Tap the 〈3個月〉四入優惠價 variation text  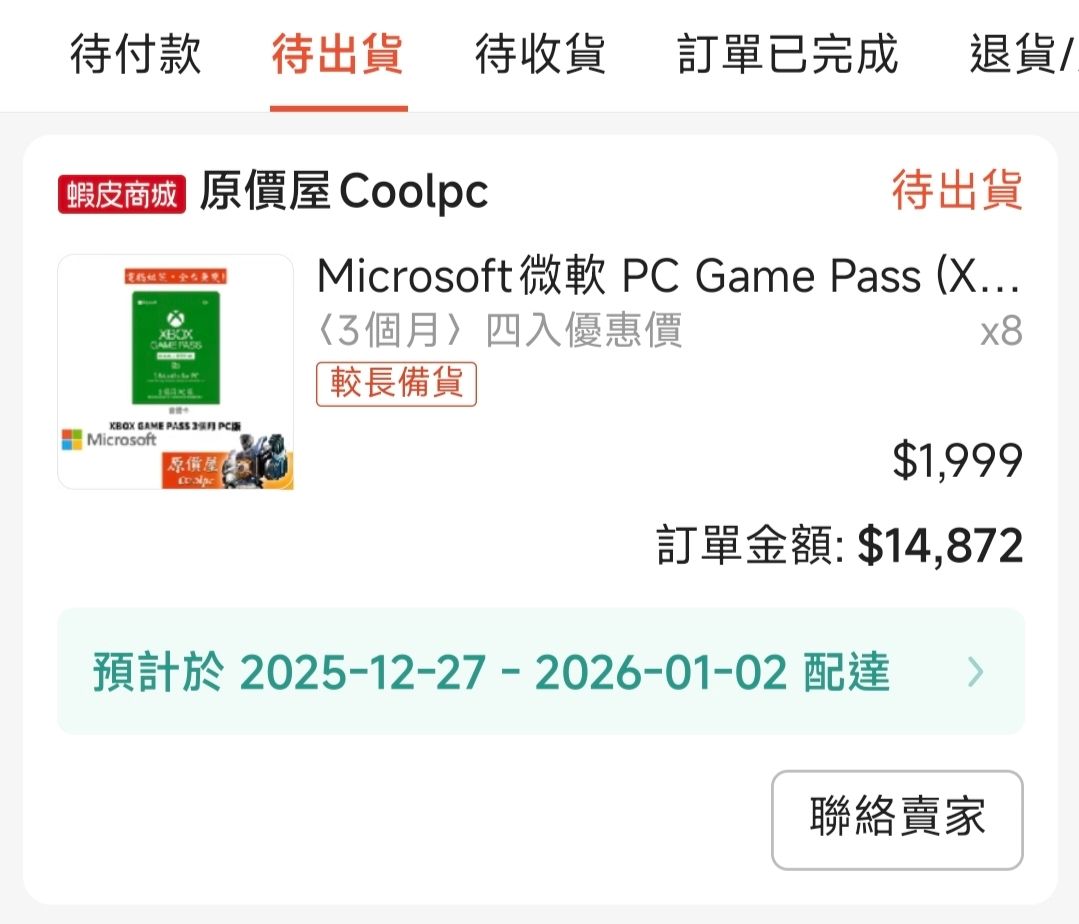pos(499,330)
